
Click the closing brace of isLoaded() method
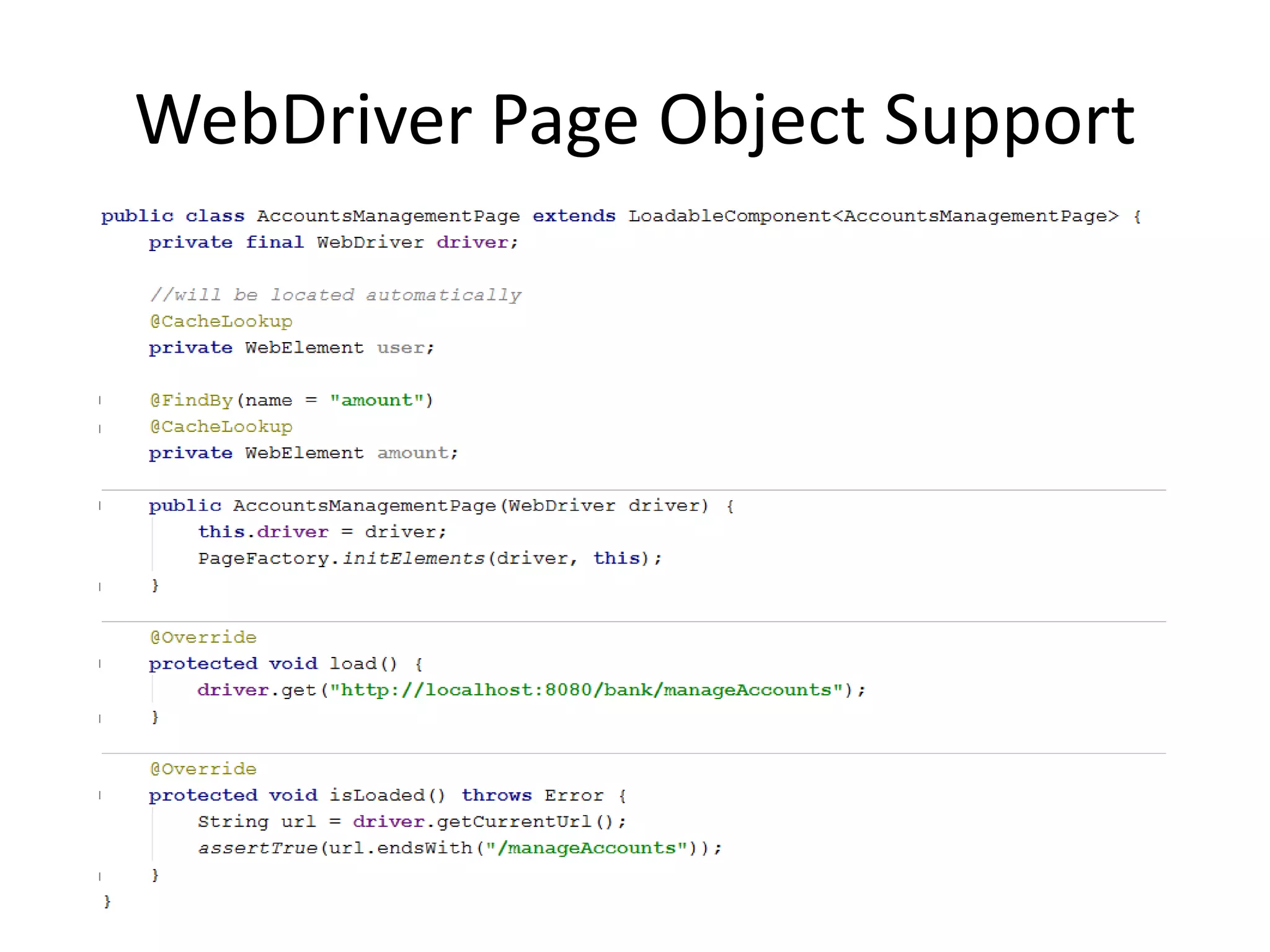tap(155, 875)
